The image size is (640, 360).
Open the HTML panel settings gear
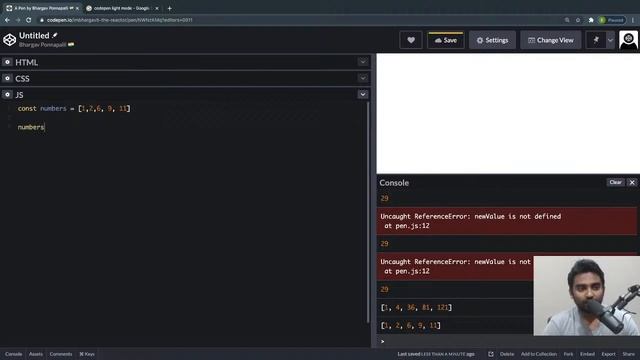7,62
